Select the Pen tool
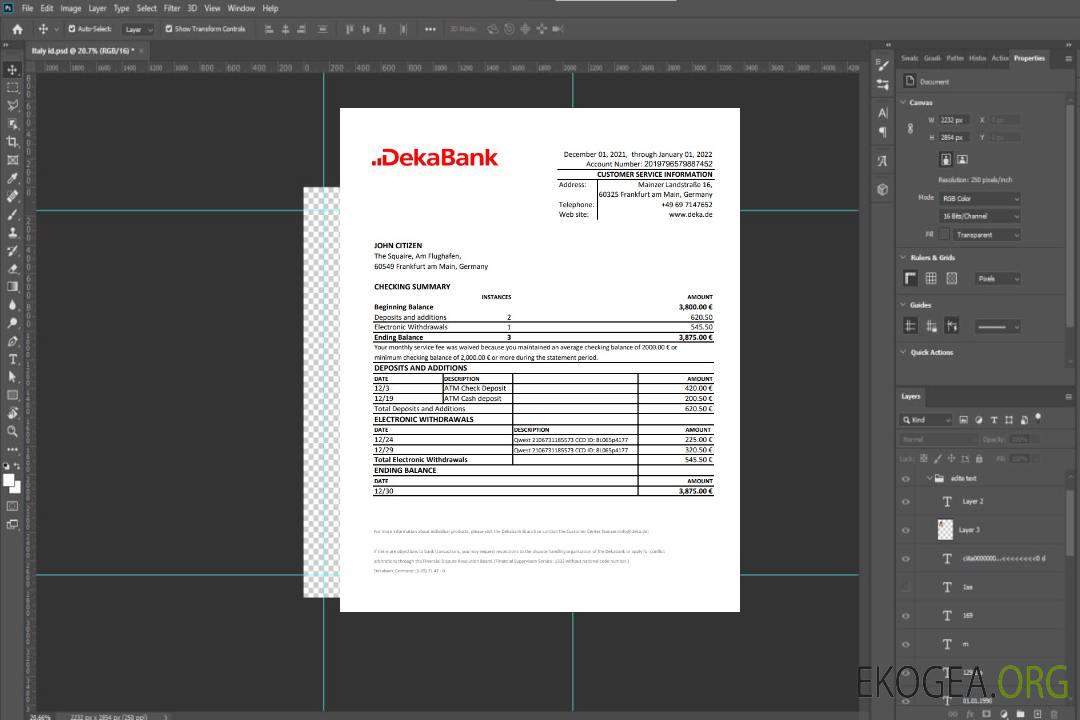1080x720 pixels. coord(12,341)
